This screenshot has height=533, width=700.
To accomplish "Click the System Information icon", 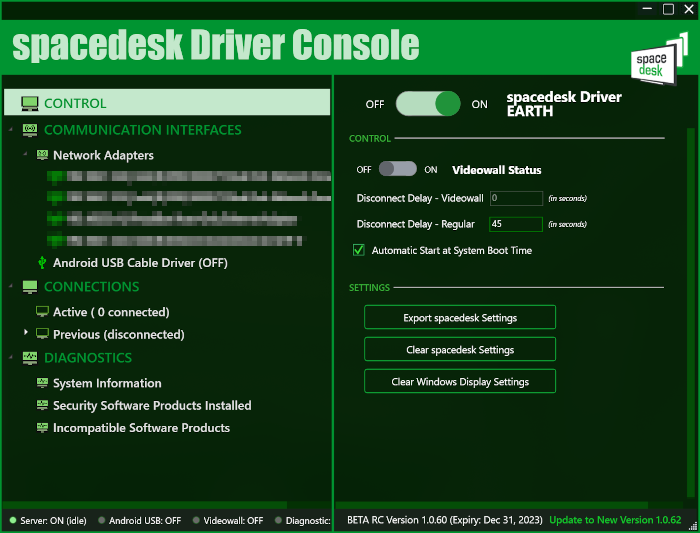I will pyautogui.click(x=42, y=383).
